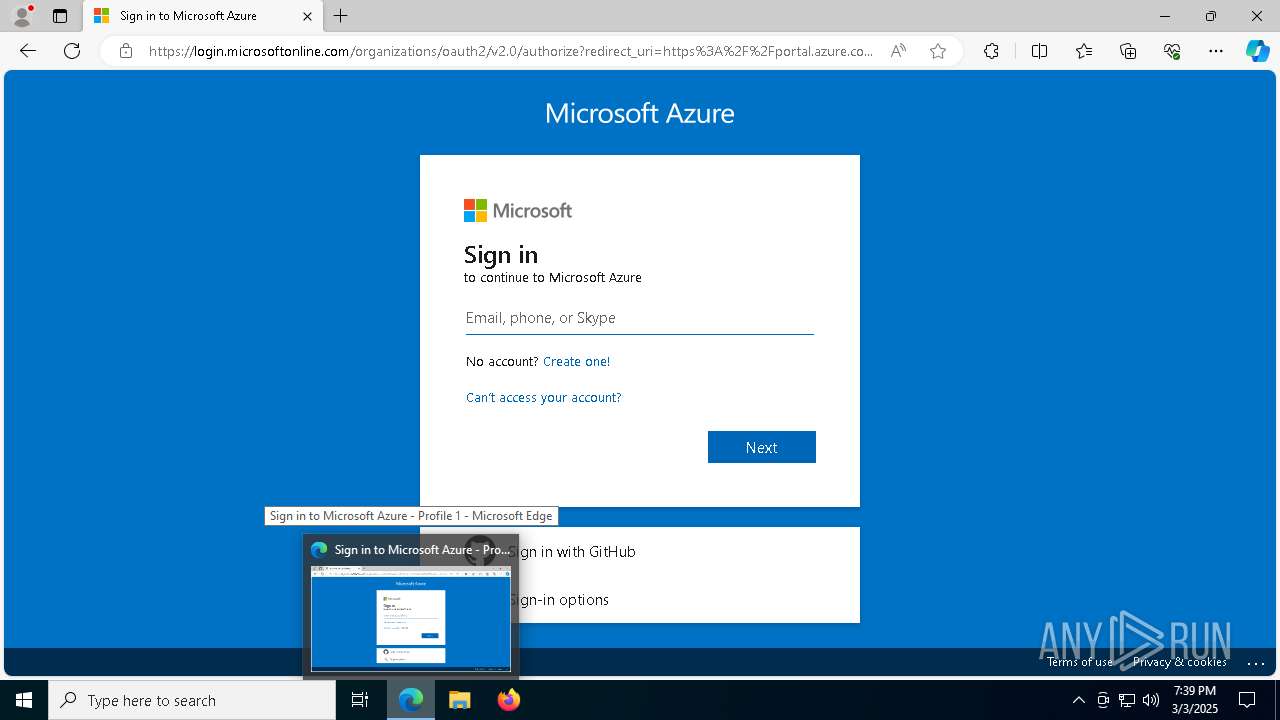Restore down the Edge window
The width and height of the screenshot is (1280, 720).
point(1211,16)
